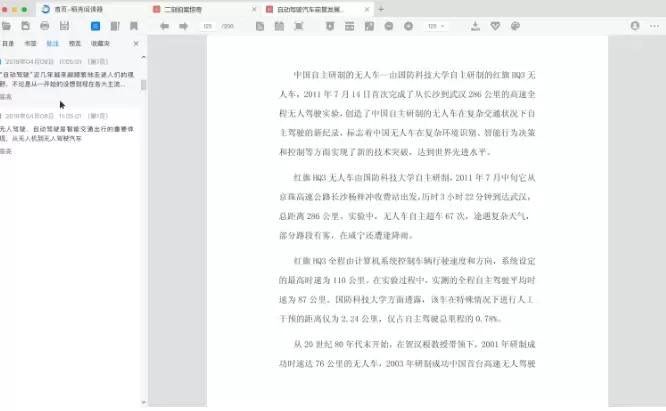Open the three-dots more options menu
Image resolution: width=666 pixels, height=411 pixels.
(655, 26)
